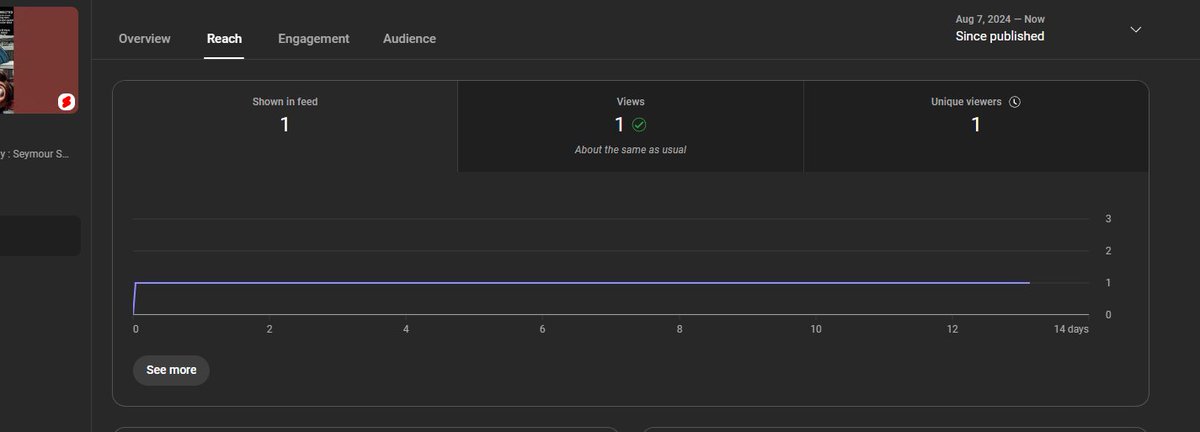Viewport: 1200px width, 432px height.
Task: Click the '14 days' axis label
Action: (1072, 329)
